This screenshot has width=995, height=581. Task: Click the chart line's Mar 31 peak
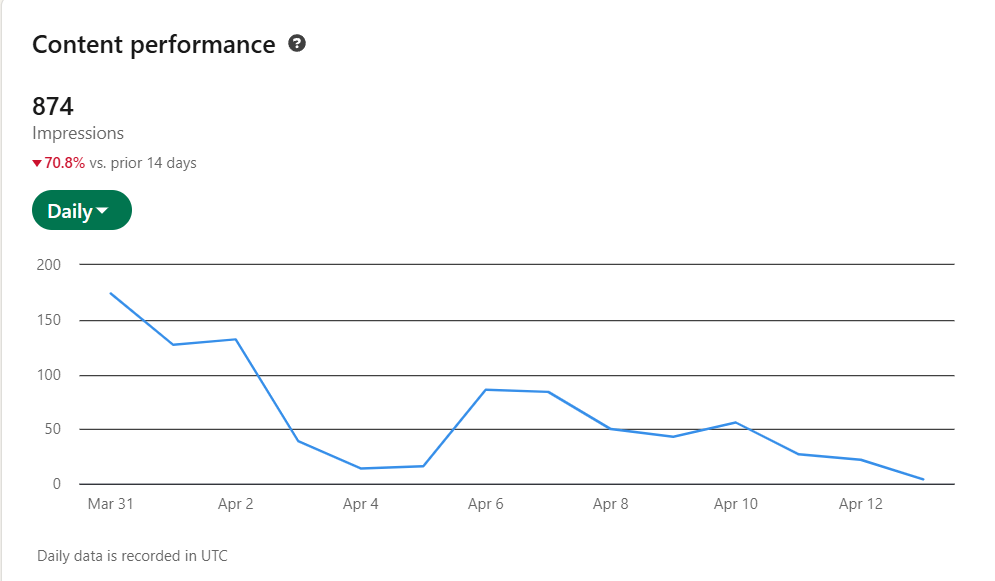[111, 294]
